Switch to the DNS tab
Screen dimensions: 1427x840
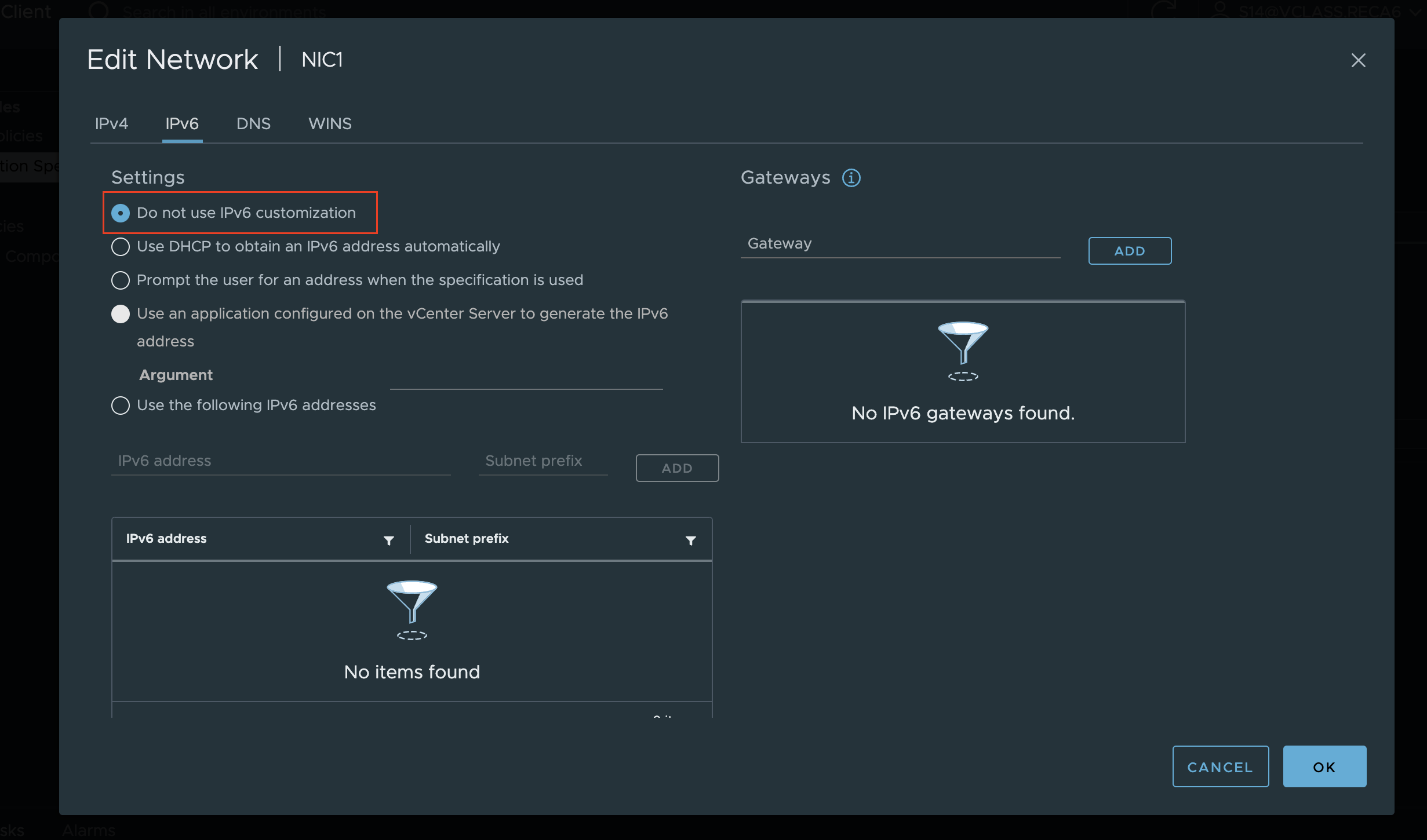click(253, 123)
